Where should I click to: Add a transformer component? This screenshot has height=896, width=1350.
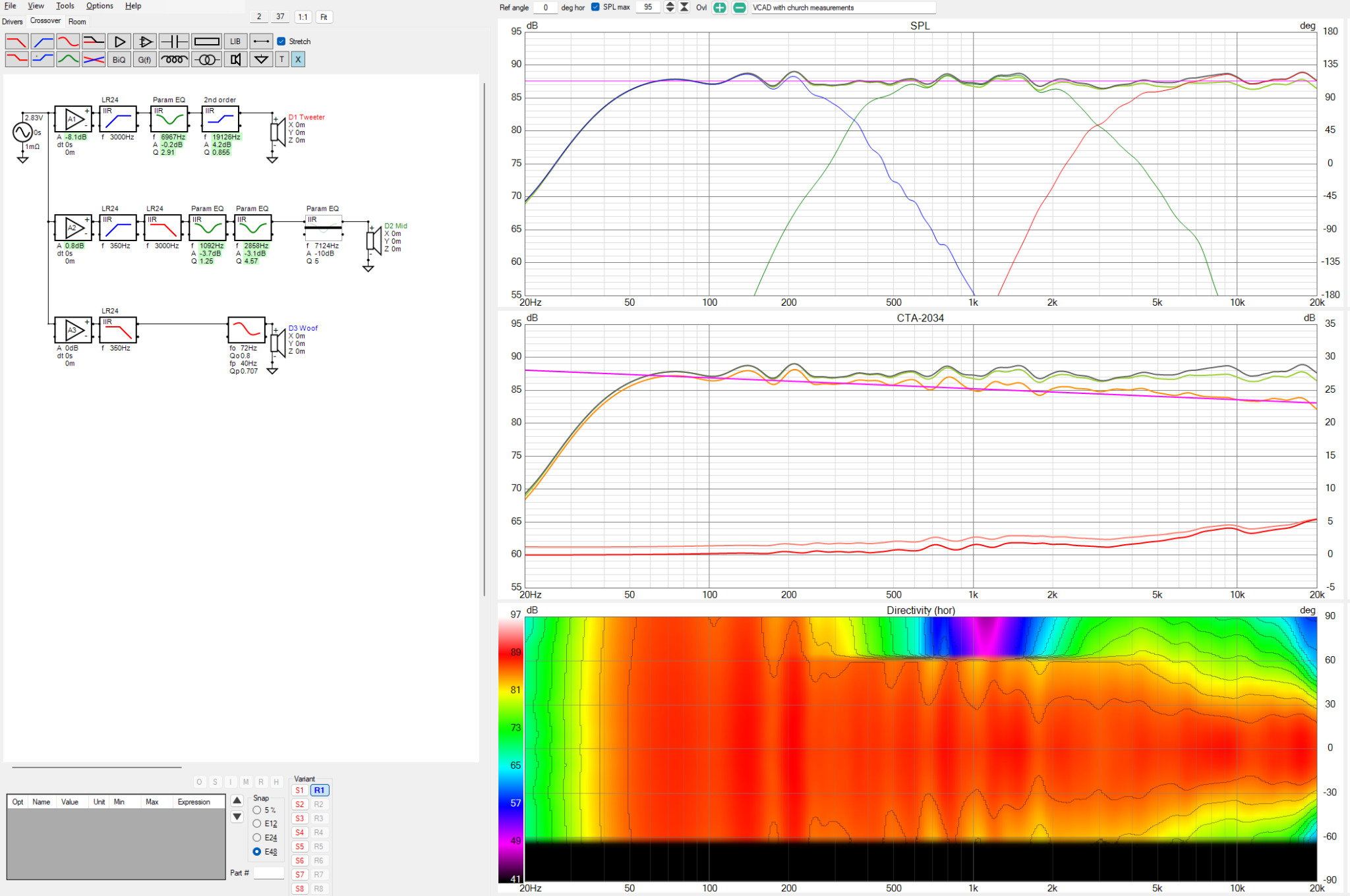[206, 59]
